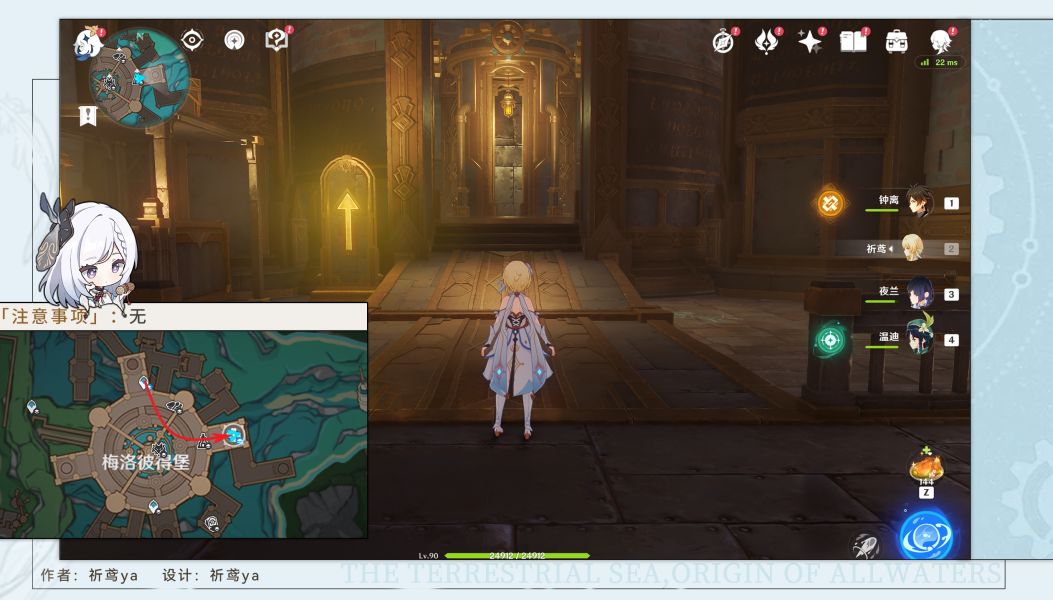
Task: Click party slot number 3 key
Action: [x=951, y=294]
